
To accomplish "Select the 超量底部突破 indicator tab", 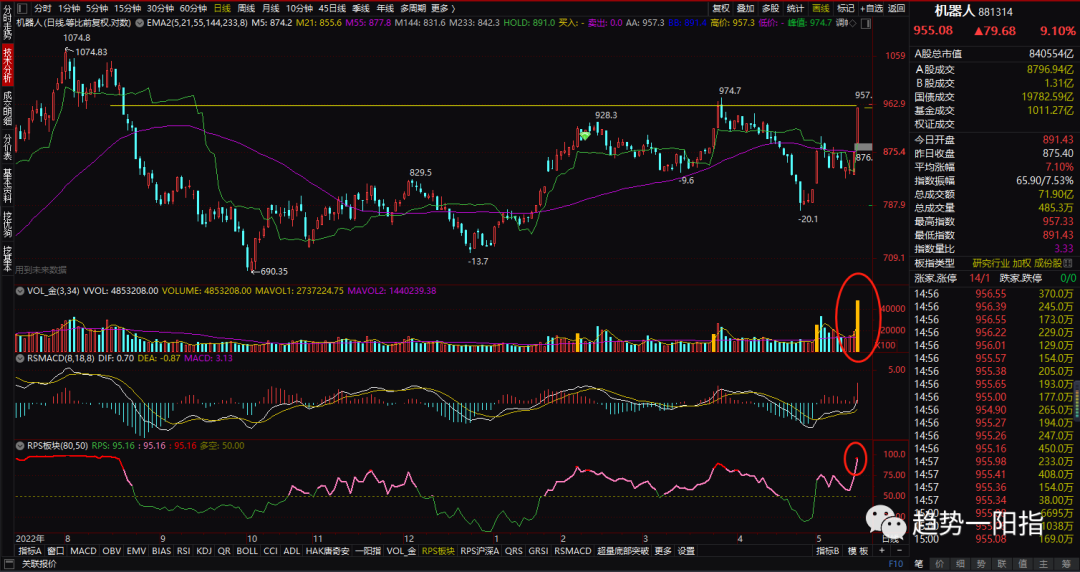I will [623, 551].
